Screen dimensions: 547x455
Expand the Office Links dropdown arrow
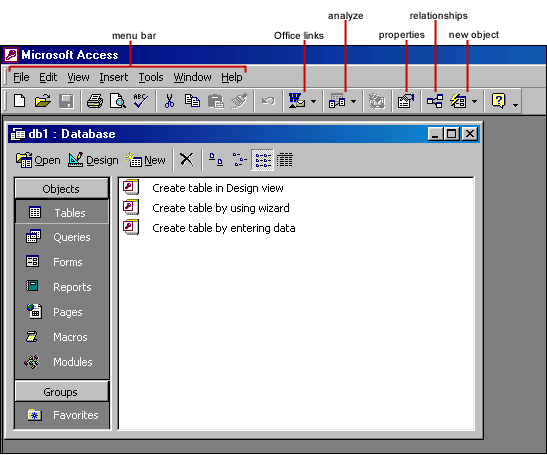tap(313, 102)
